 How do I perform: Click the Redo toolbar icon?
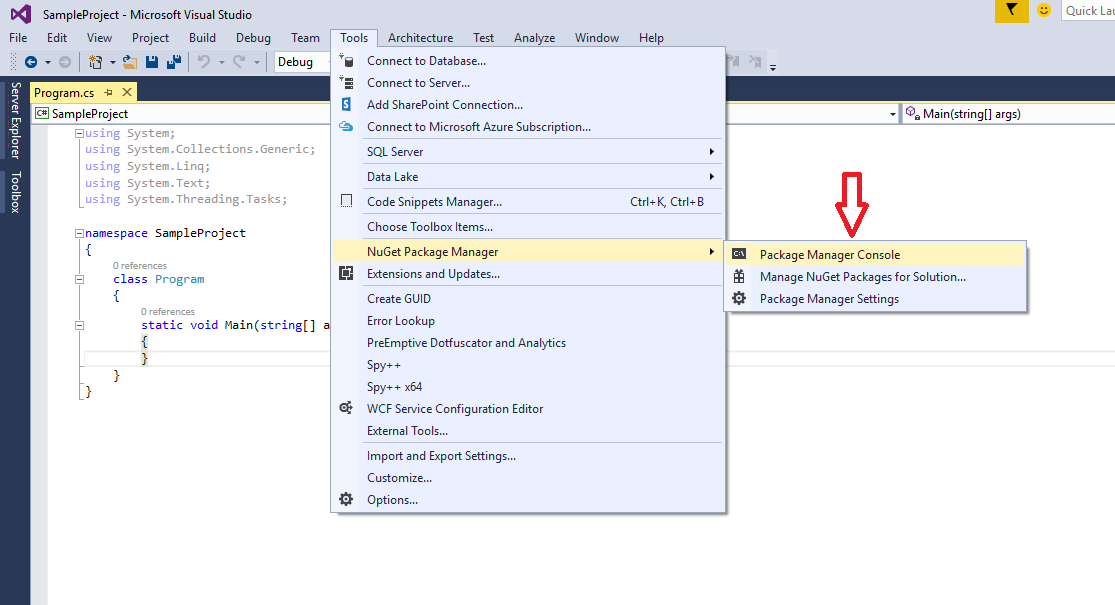click(240, 63)
